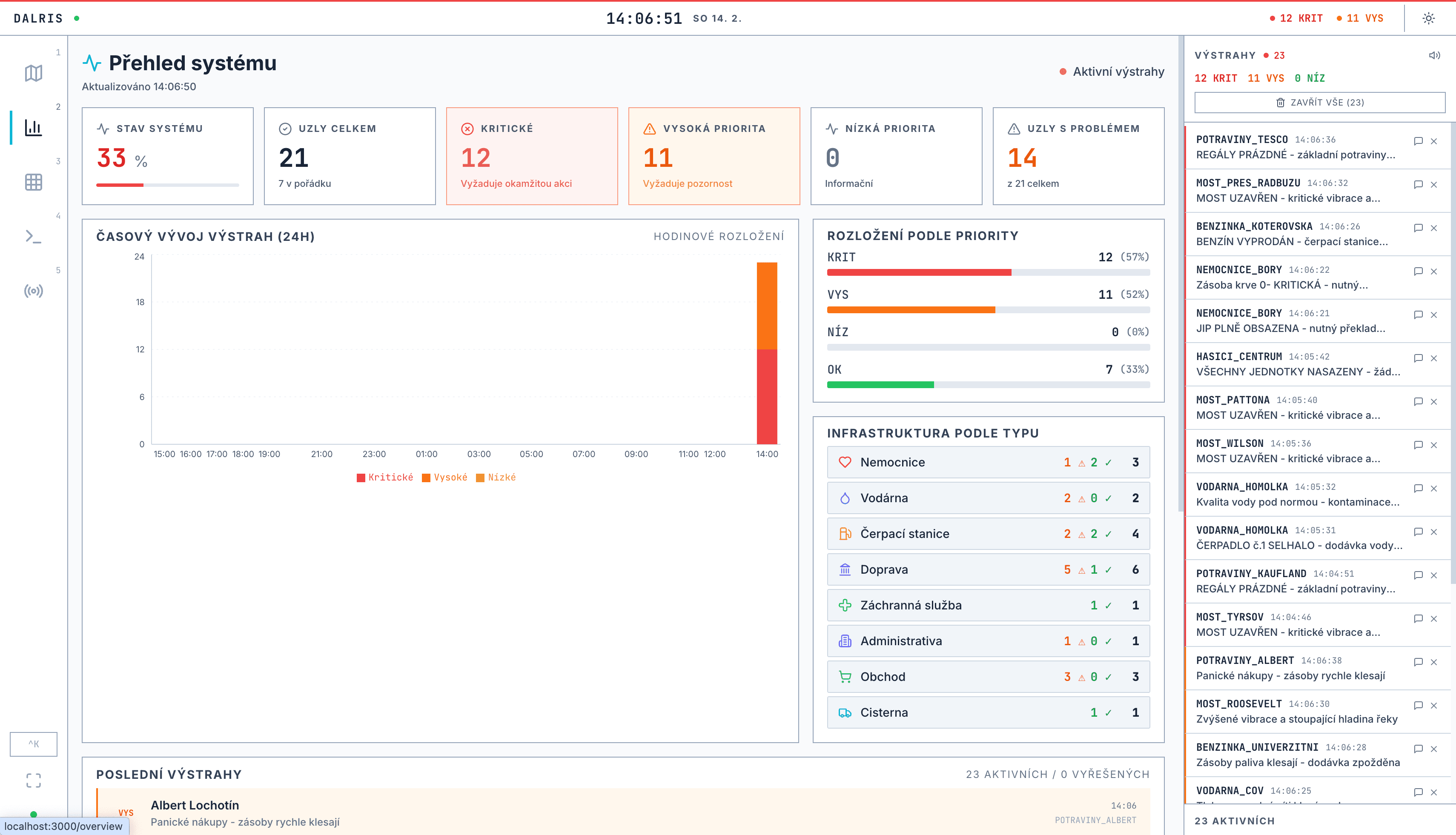This screenshot has height=835, width=1456.
Task: Expand the Obchod infrastructure row
Action: coord(988,677)
